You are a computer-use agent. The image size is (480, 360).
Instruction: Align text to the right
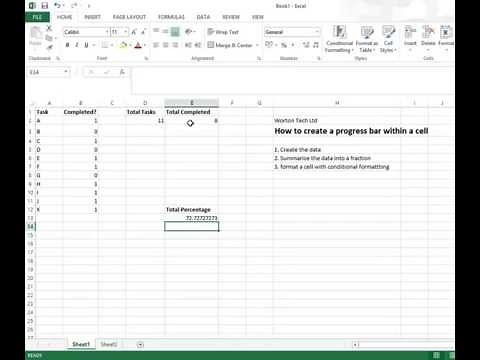coord(175,45)
